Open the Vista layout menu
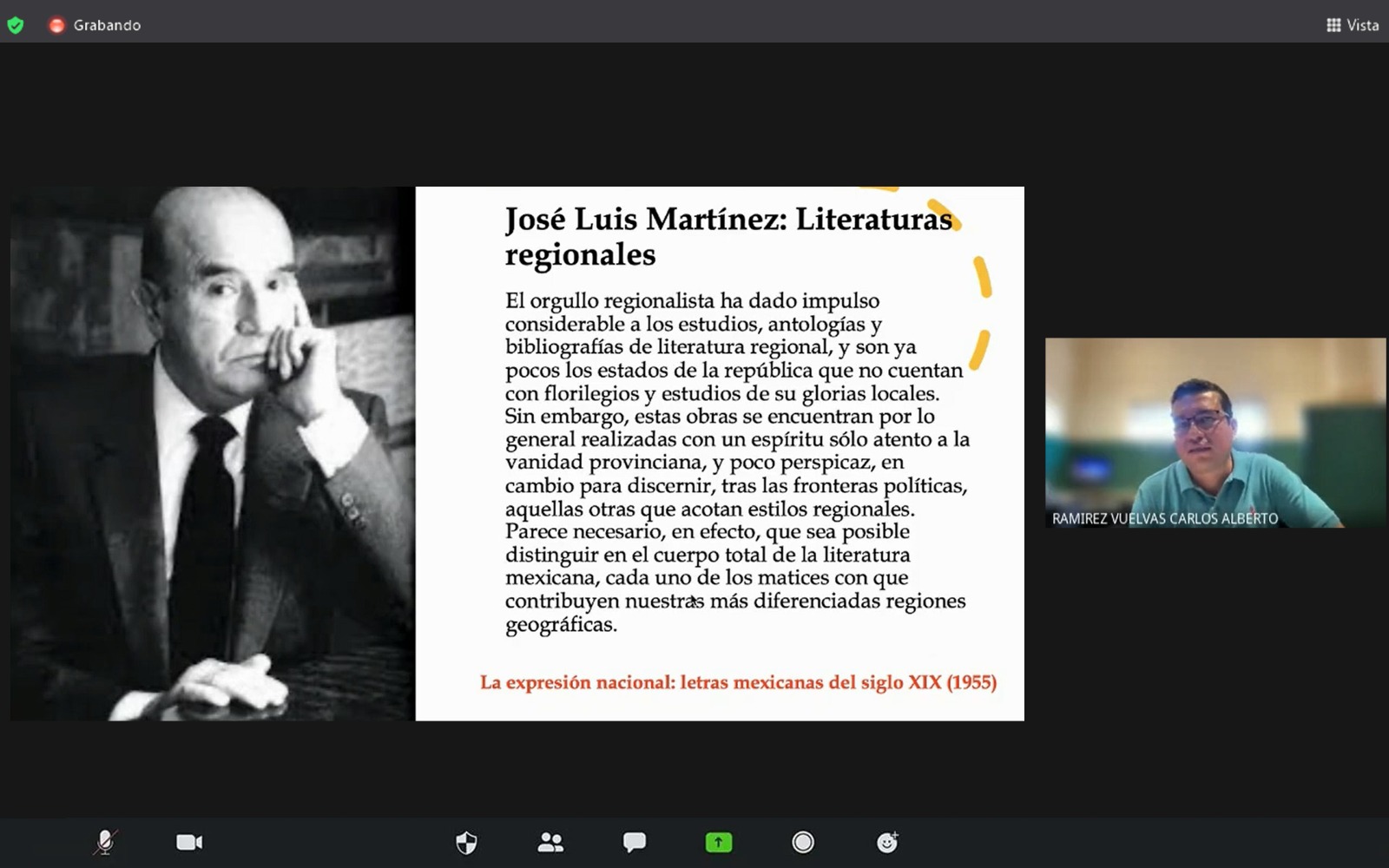Image resolution: width=1389 pixels, height=868 pixels. pos(1353,25)
